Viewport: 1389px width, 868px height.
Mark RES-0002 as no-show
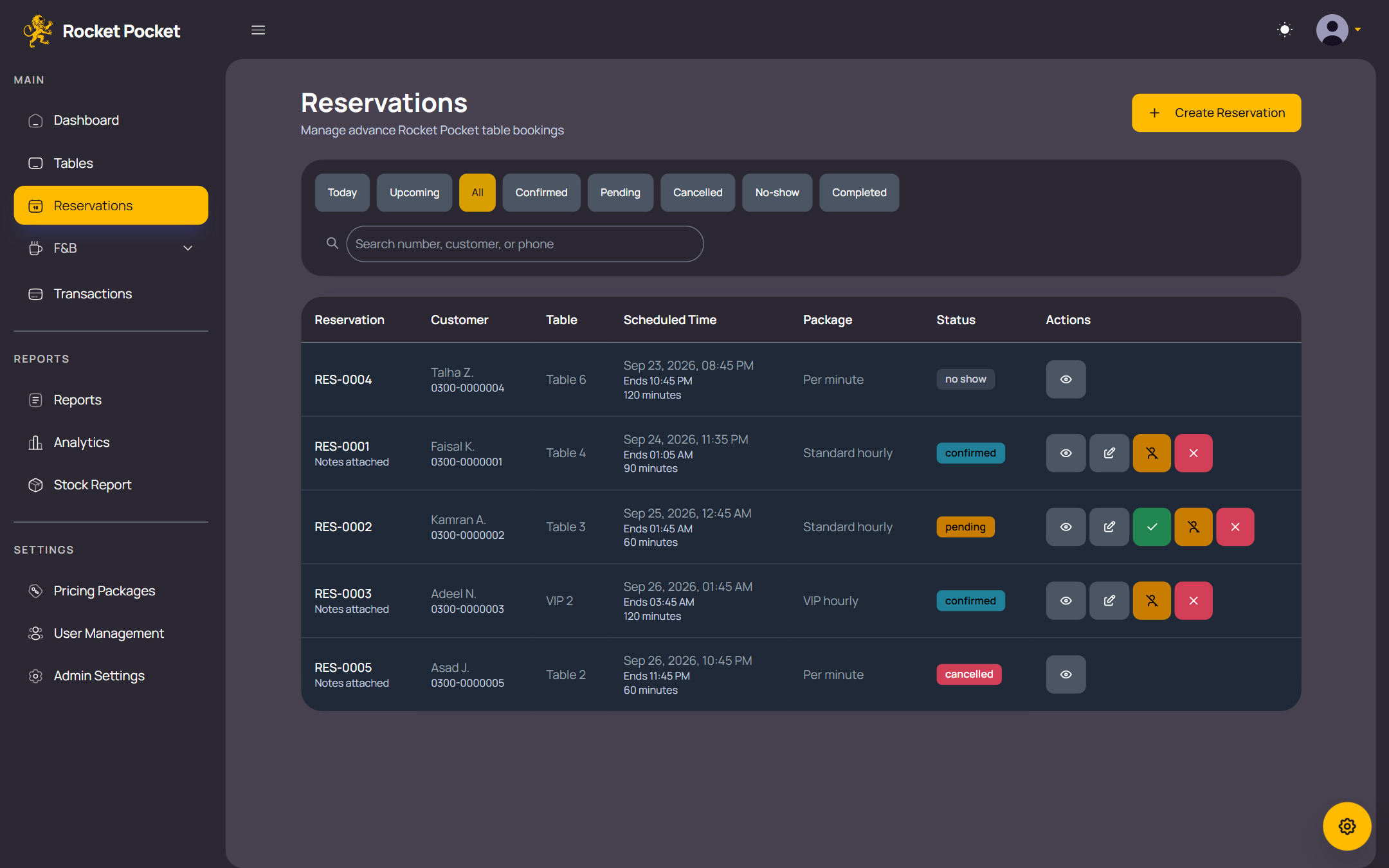pyautogui.click(x=1194, y=527)
